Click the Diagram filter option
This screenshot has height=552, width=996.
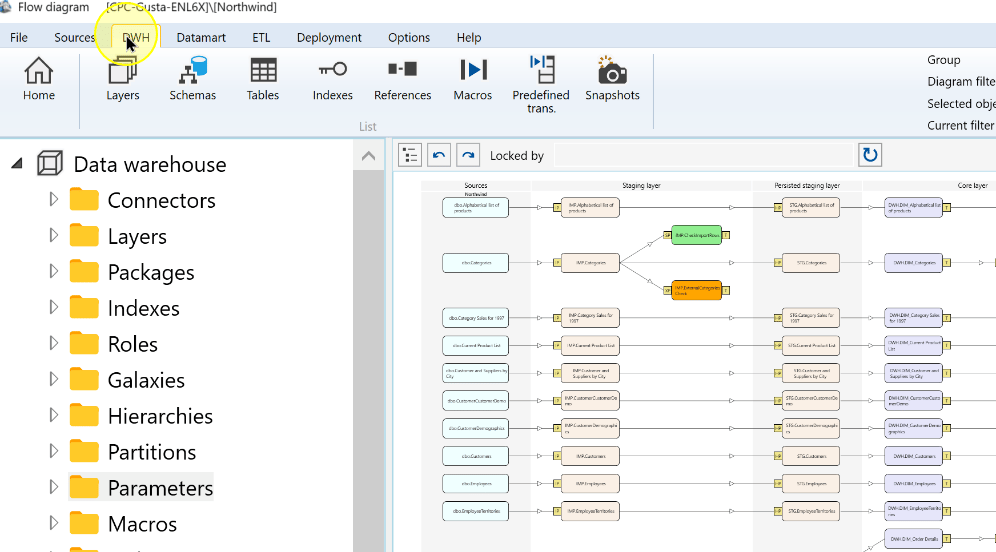(x=961, y=81)
